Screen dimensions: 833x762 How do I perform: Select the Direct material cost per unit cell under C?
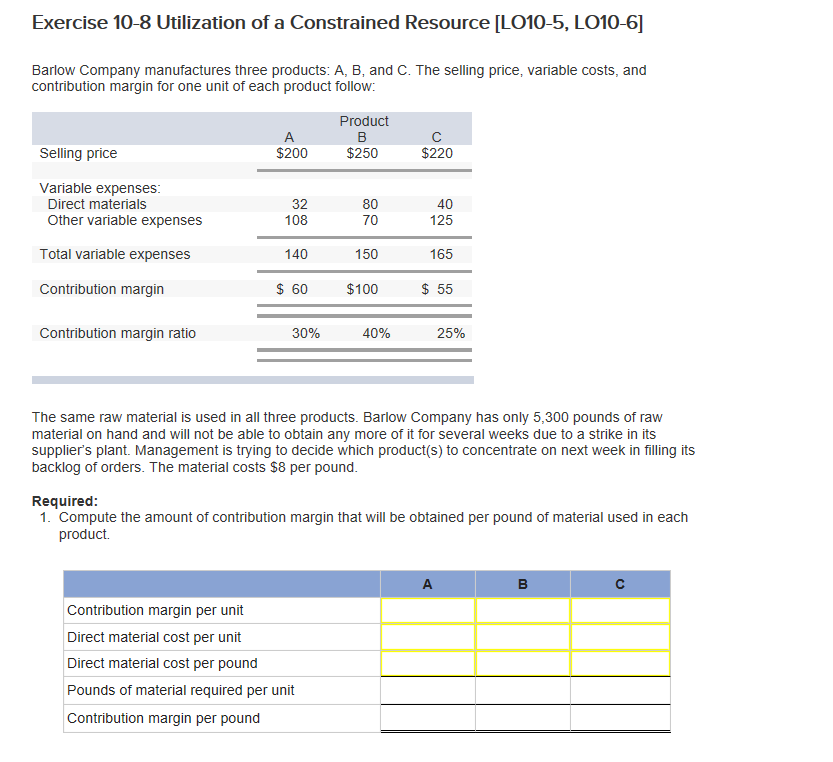620,637
